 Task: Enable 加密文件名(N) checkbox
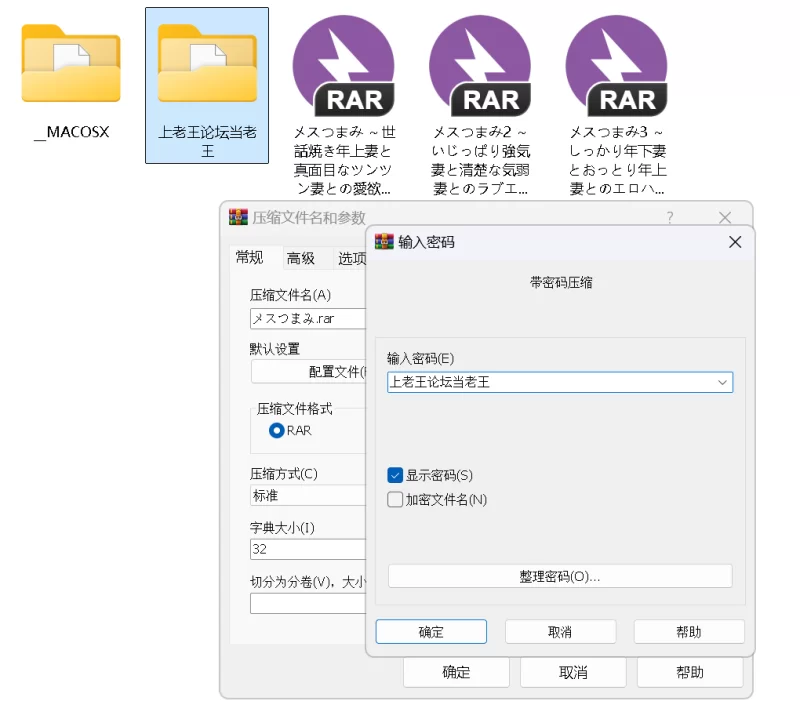[395, 499]
